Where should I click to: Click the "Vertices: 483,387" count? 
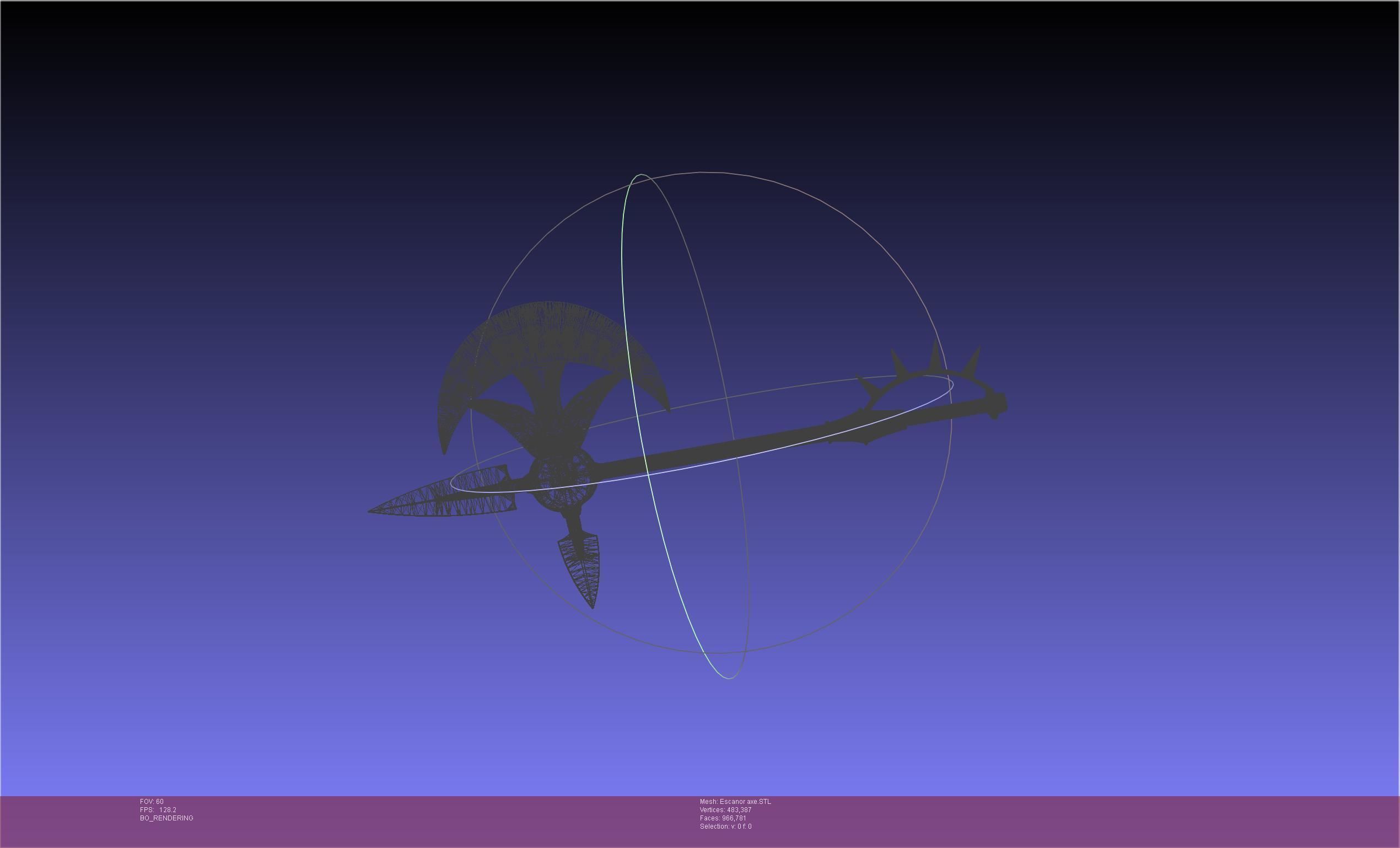click(x=725, y=810)
